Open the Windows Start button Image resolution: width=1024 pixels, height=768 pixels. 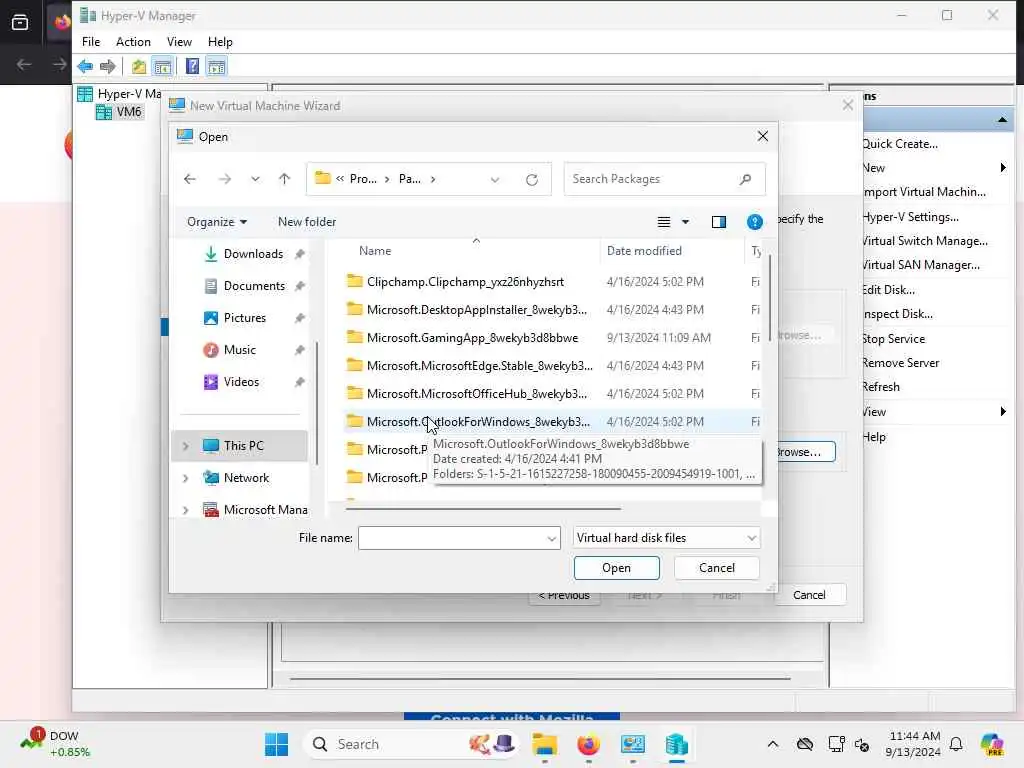click(x=276, y=744)
